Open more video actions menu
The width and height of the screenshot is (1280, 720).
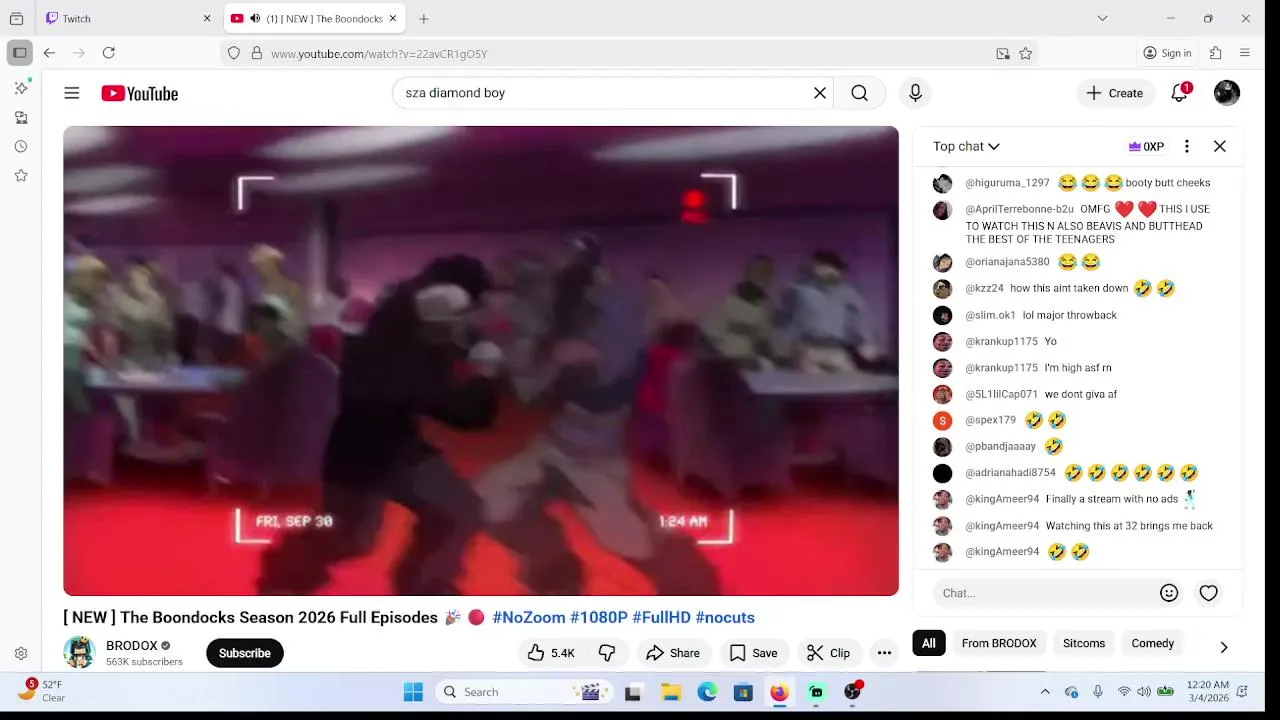pyautogui.click(x=884, y=653)
